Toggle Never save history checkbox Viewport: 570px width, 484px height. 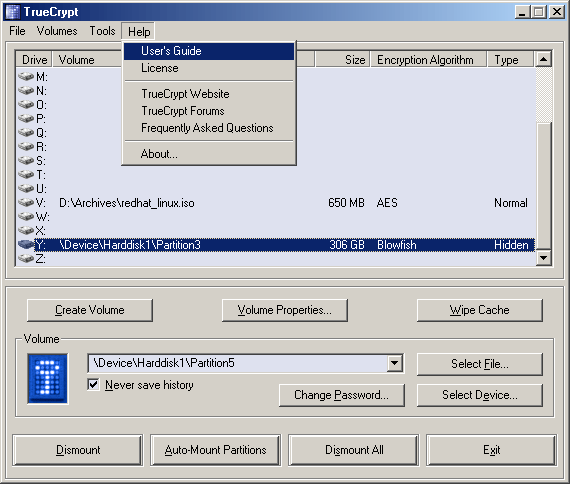tap(93, 384)
